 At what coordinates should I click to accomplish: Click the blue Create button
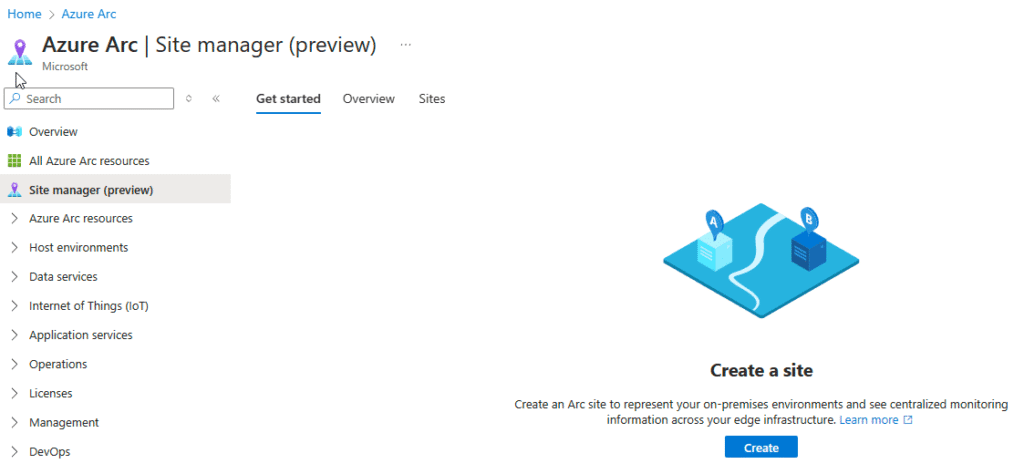(761, 448)
